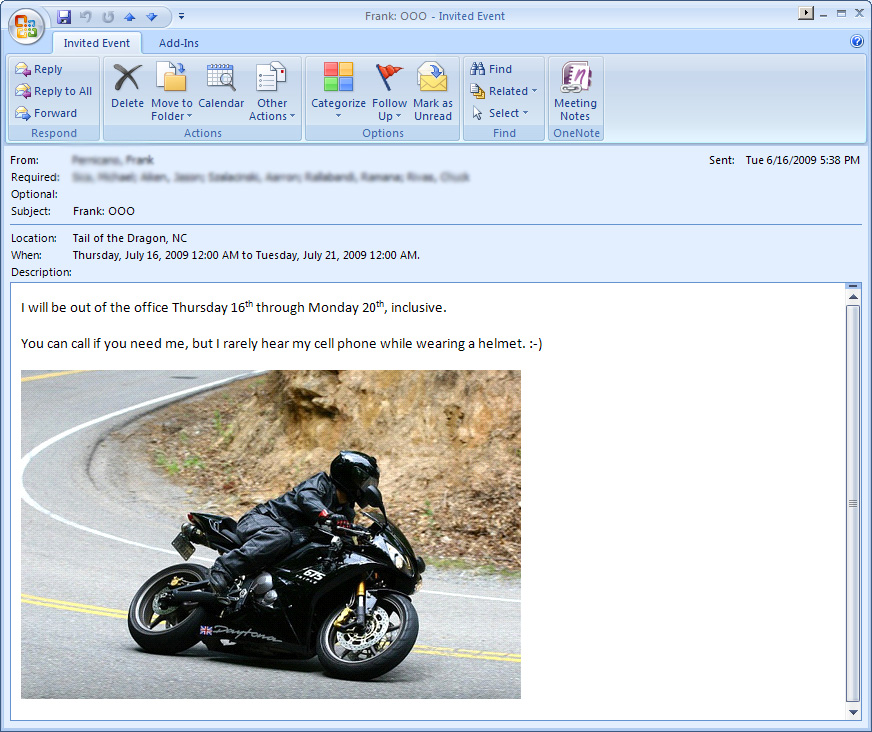Image resolution: width=872 pixels, height=732 pixels.
Task: Expand the Select dropdown
Action: (x=500, y=113)
